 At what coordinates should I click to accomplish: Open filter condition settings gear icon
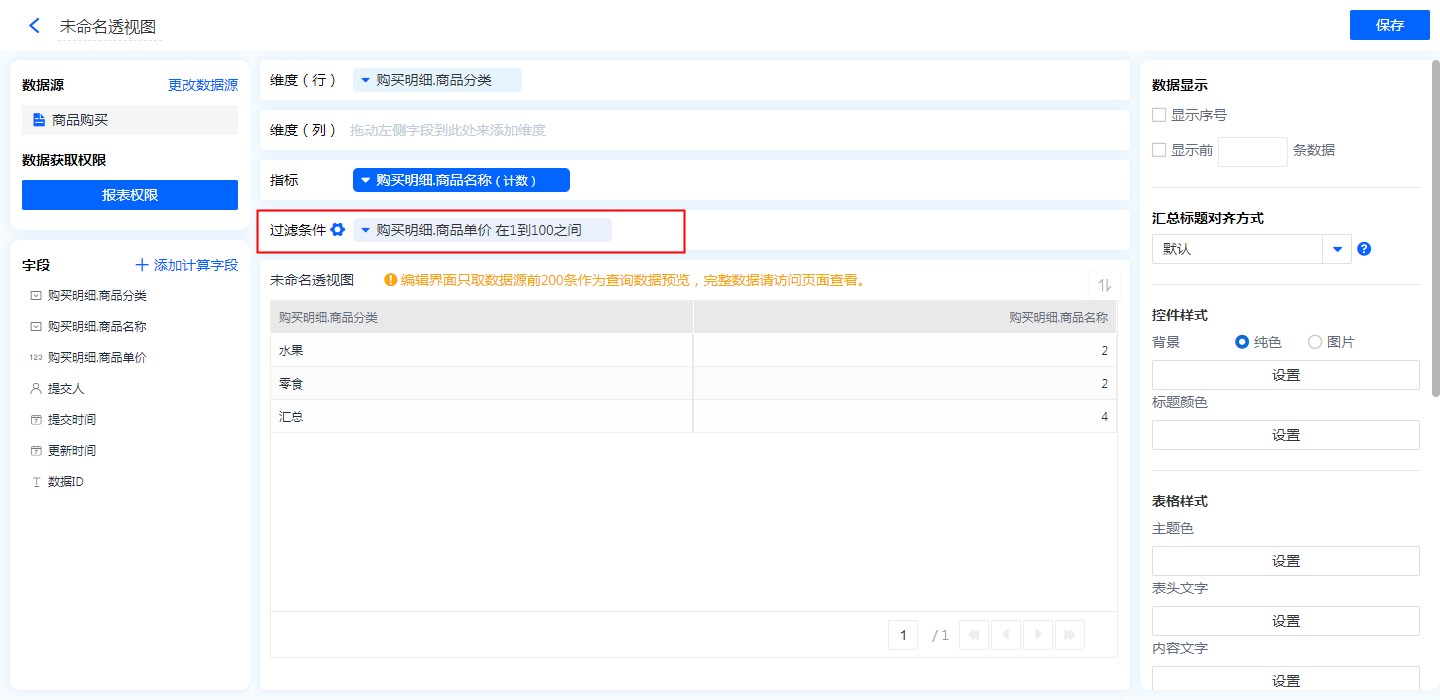coord(338,230)
